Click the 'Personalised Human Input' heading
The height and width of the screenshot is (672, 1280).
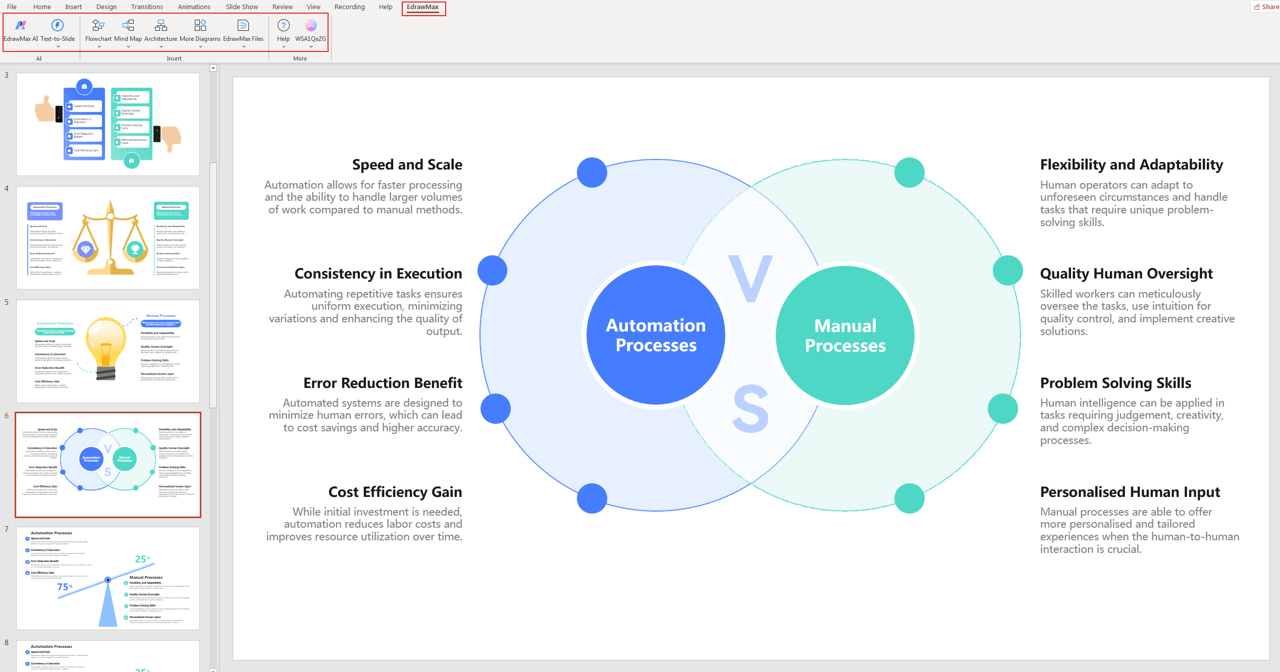[1130, 492]
